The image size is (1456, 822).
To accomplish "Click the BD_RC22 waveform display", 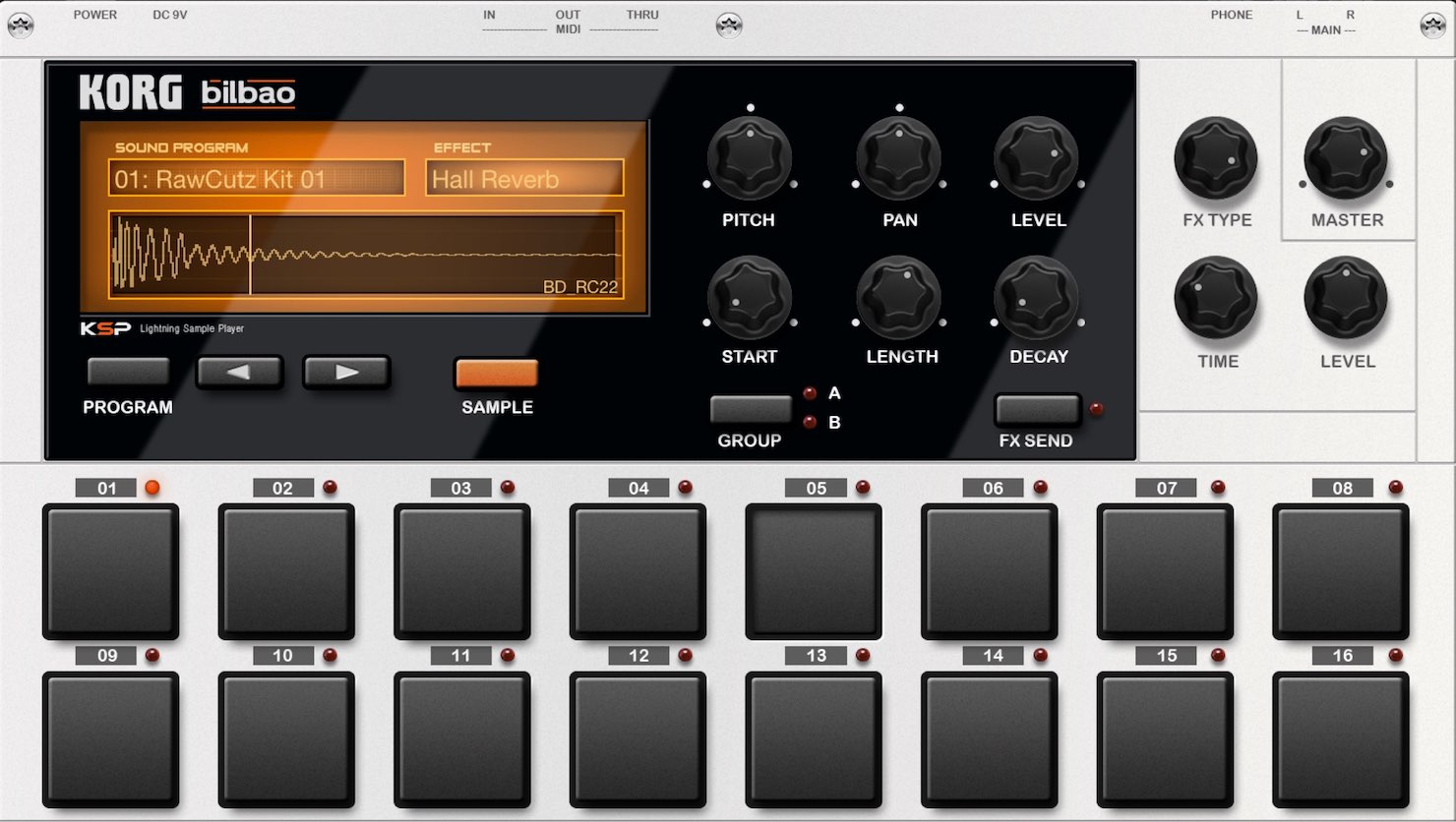I will 366,254.
